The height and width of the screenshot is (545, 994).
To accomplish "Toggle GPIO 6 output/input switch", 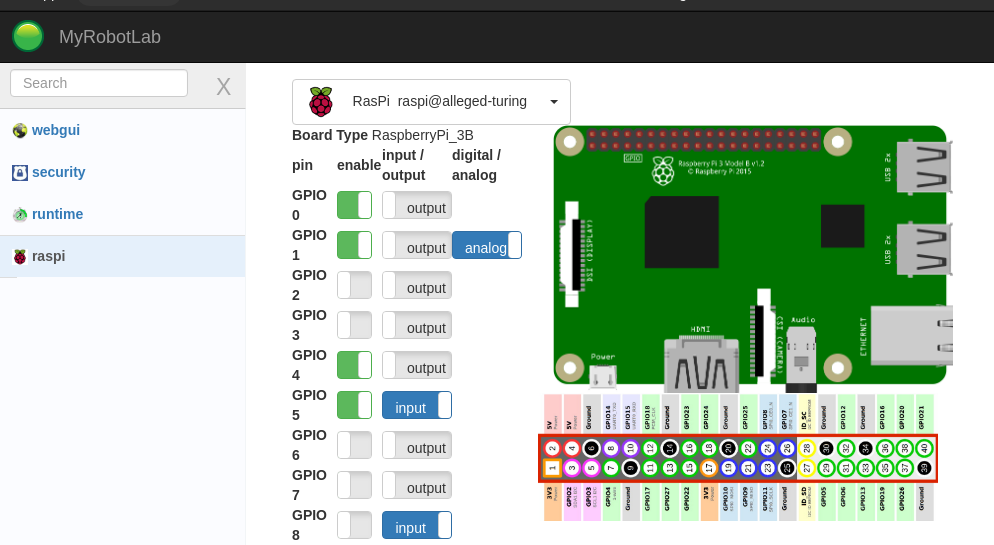I will point(417,445).
